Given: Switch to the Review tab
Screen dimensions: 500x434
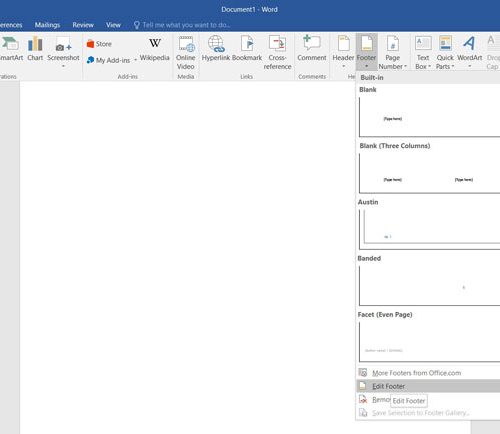Looking at the screenshot, I should point(83,25).
